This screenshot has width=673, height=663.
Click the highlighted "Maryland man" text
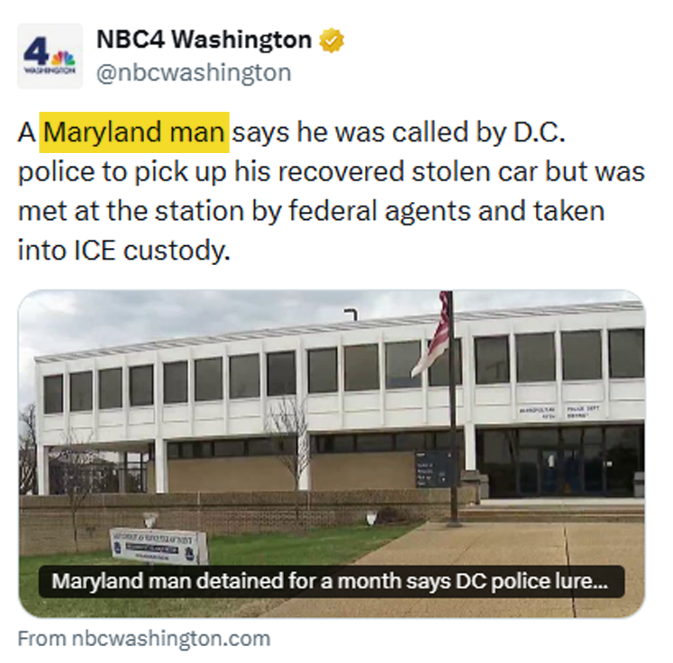135,132
